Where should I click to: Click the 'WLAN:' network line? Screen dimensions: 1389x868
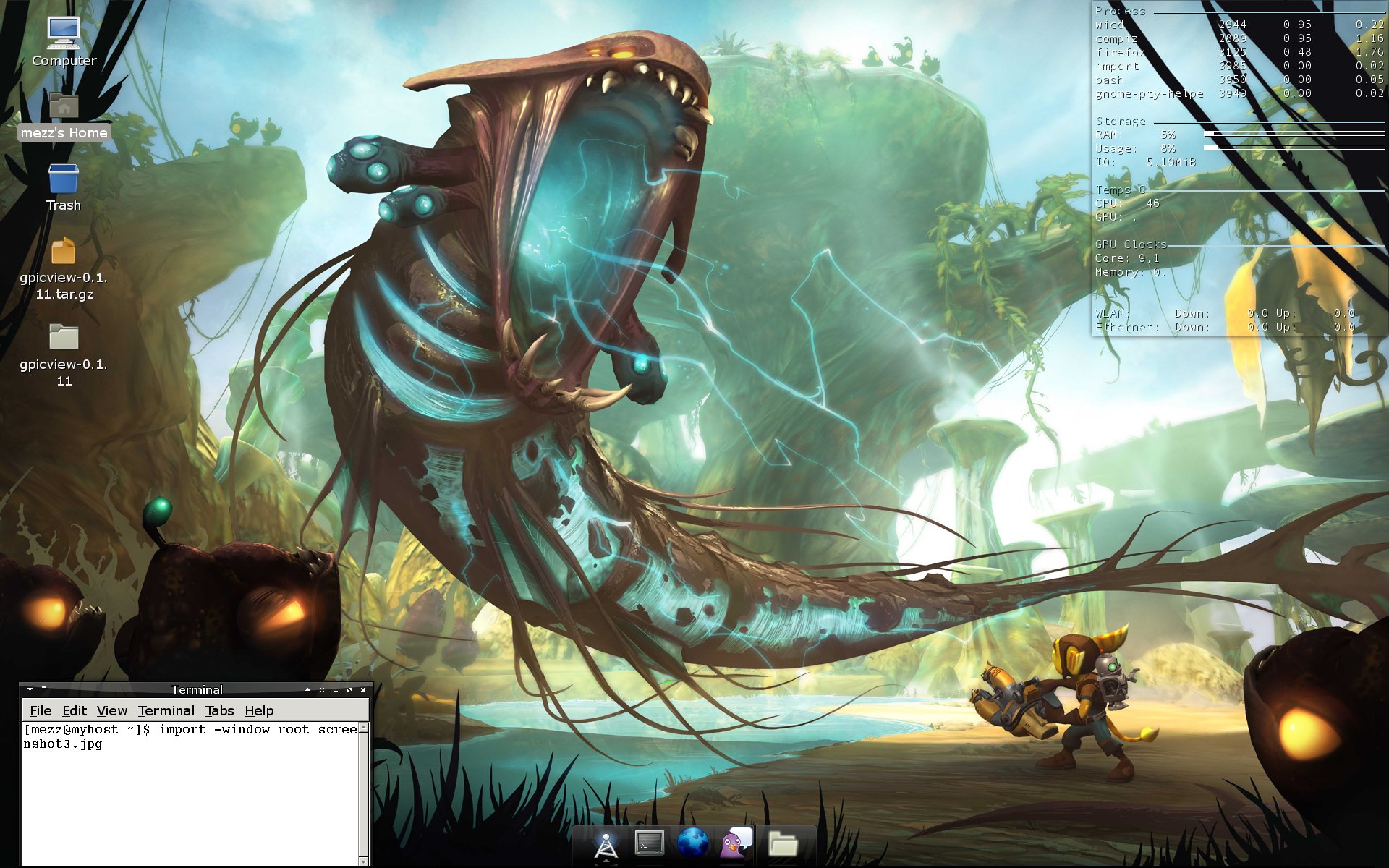click(x=1225, y=313)
